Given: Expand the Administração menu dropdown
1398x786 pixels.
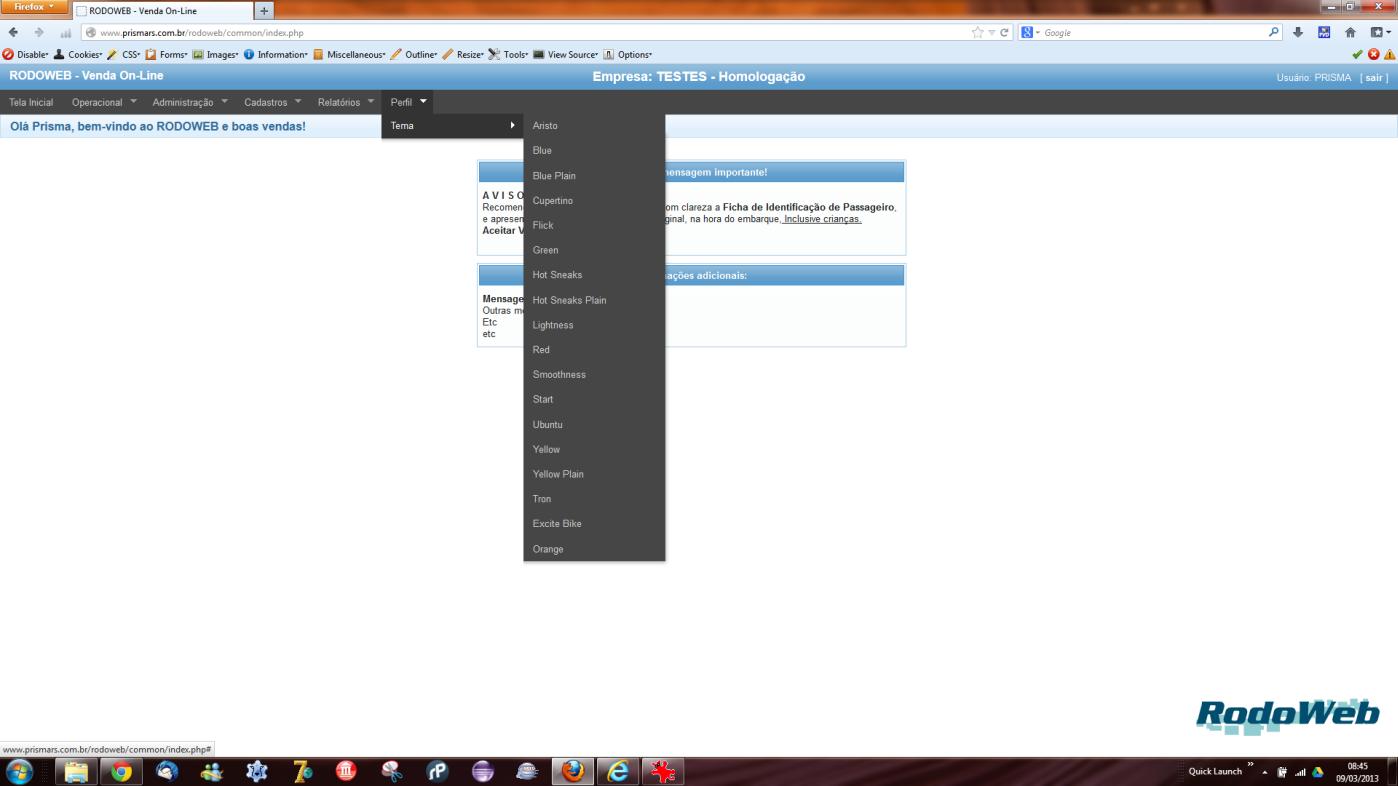Looking at the screenshot, I should pyautogui.click(x=190, y=102).
